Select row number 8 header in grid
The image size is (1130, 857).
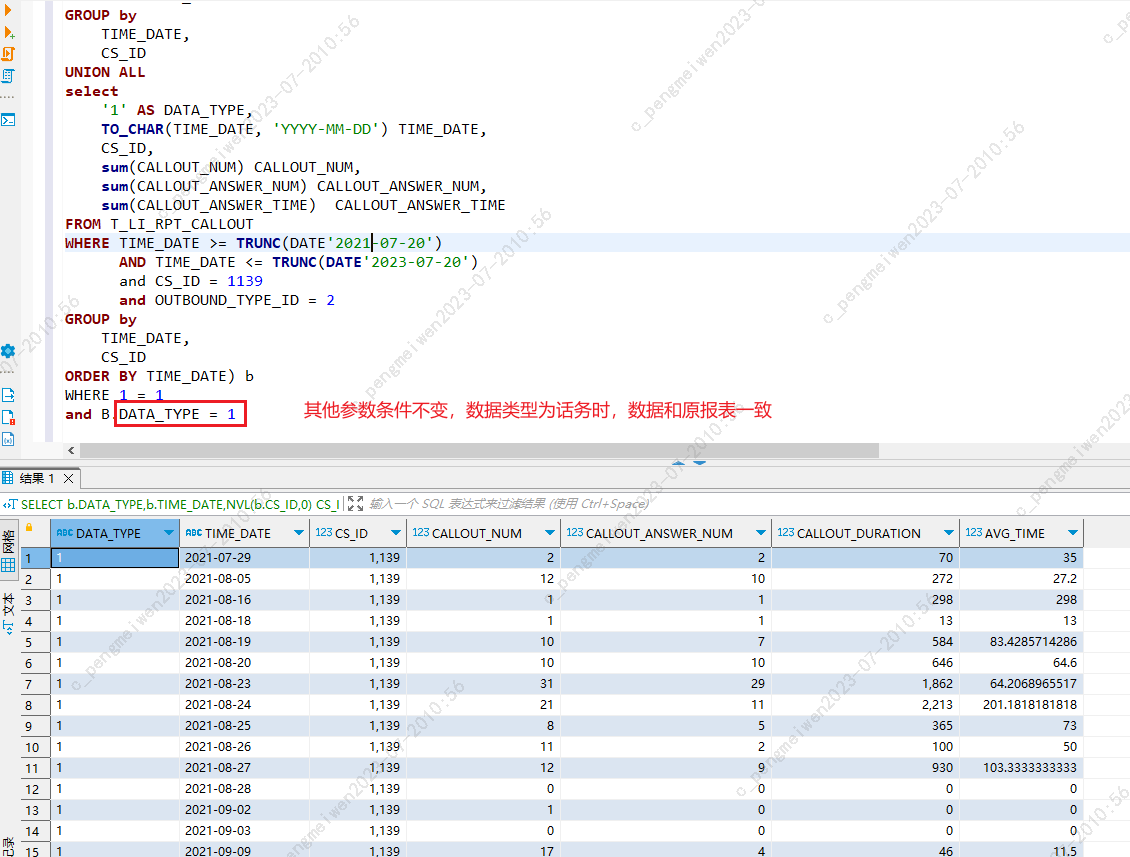35,705
